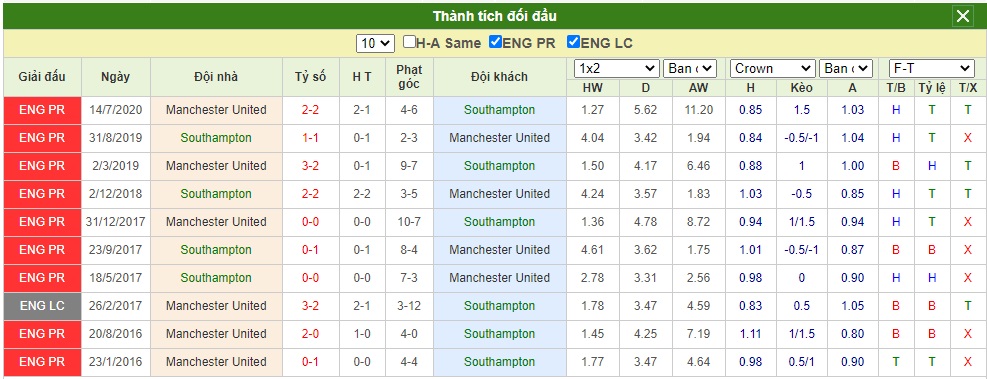The image size is (987, 379).
Task: Expand the F-T result dropdown
Action: (931, 68)
